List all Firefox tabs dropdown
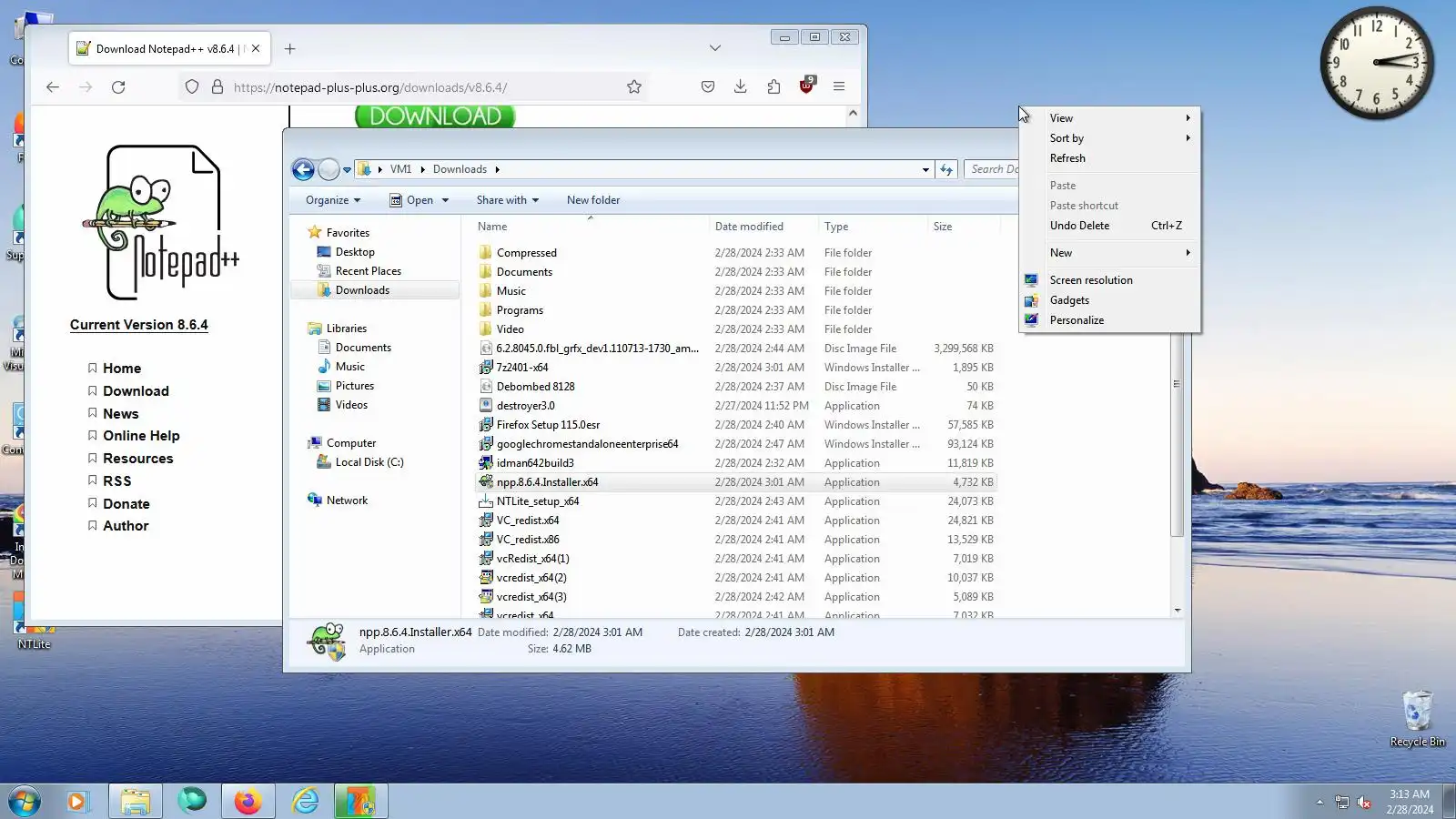This screenshot has height=819, width=1456. (x=715, y=48)
